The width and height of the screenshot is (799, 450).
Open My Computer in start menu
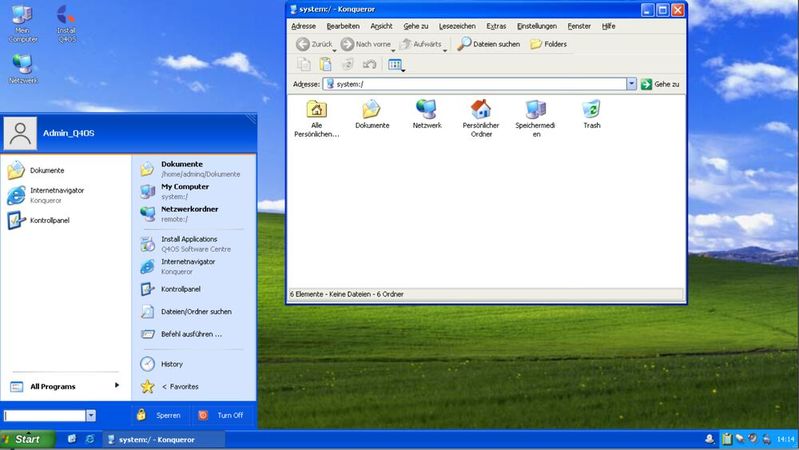click(194, 191)
